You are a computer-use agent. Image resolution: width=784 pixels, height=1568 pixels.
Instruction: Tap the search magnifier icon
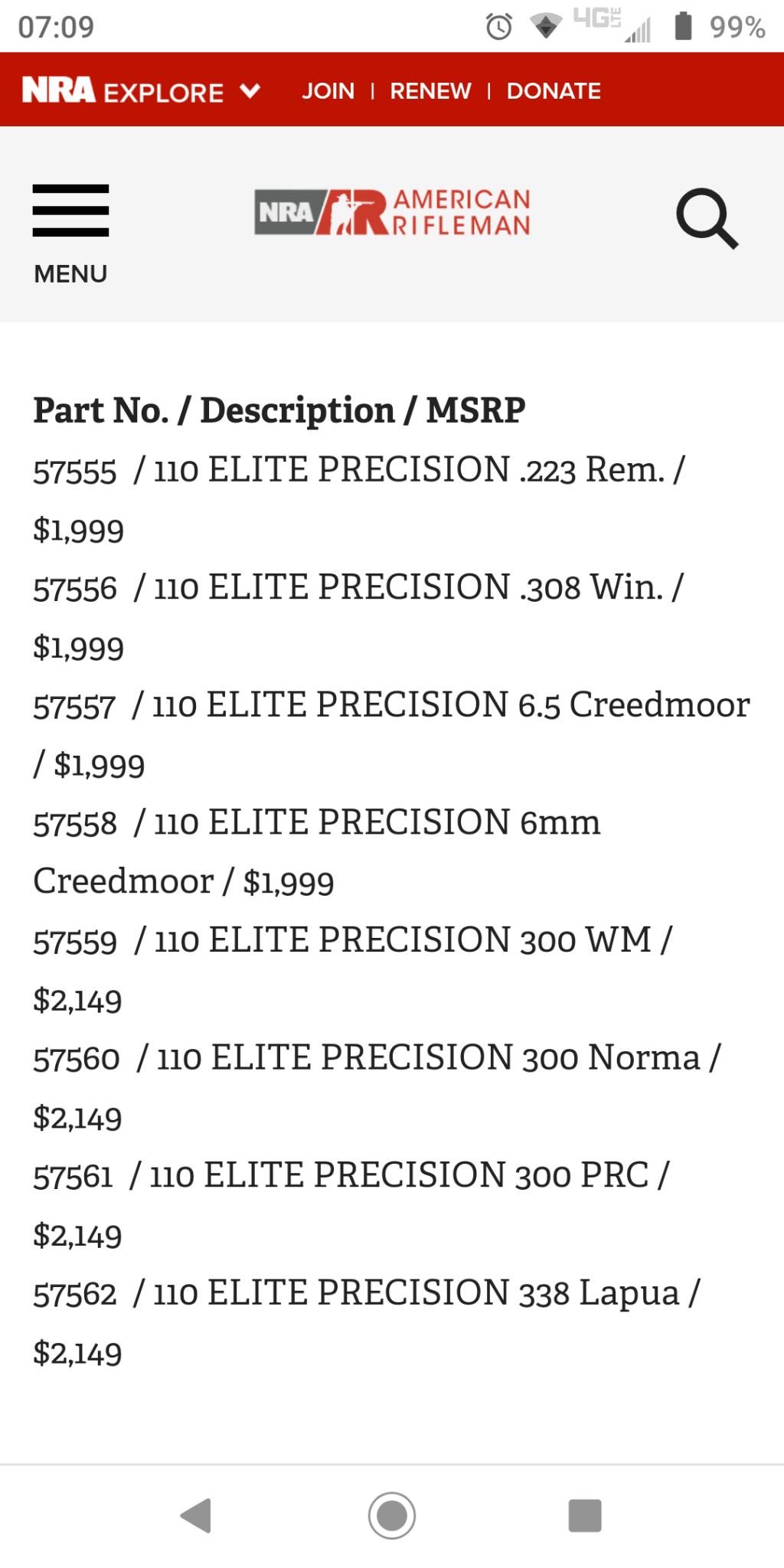tap(707, 218)
